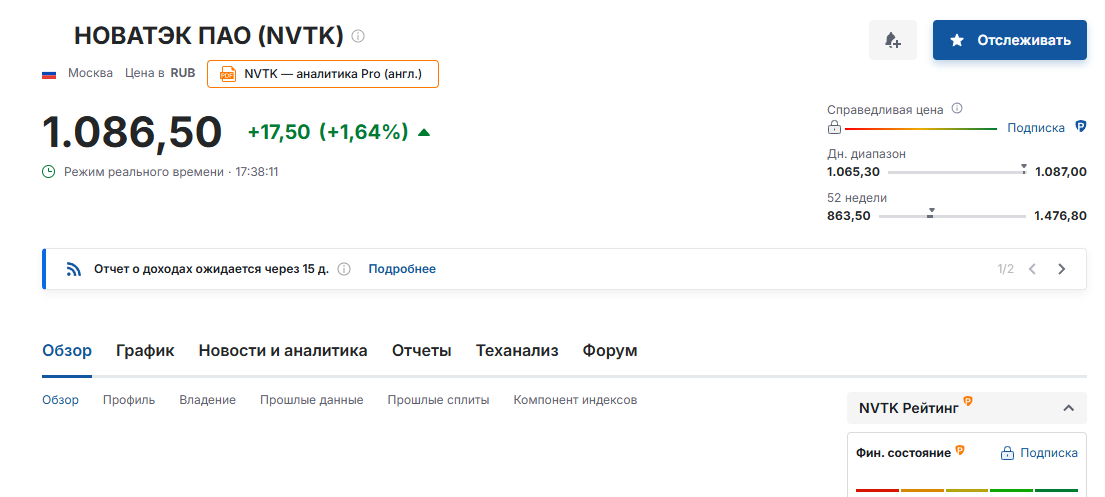Collapse the NVTK Рейтинг panel chevron
Screen dimensions: 1105x497
click(1068, 408)
